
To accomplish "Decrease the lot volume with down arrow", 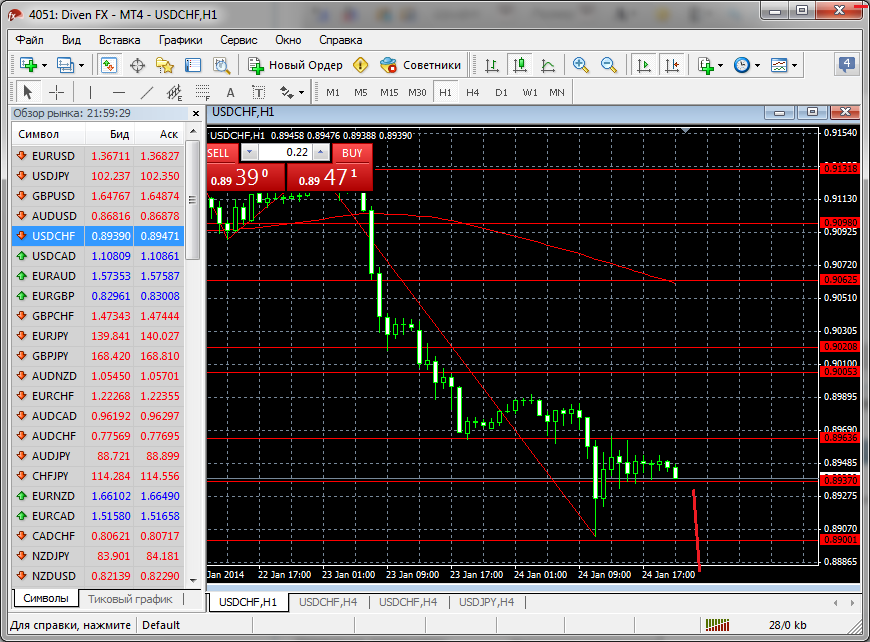I will 249,152.
